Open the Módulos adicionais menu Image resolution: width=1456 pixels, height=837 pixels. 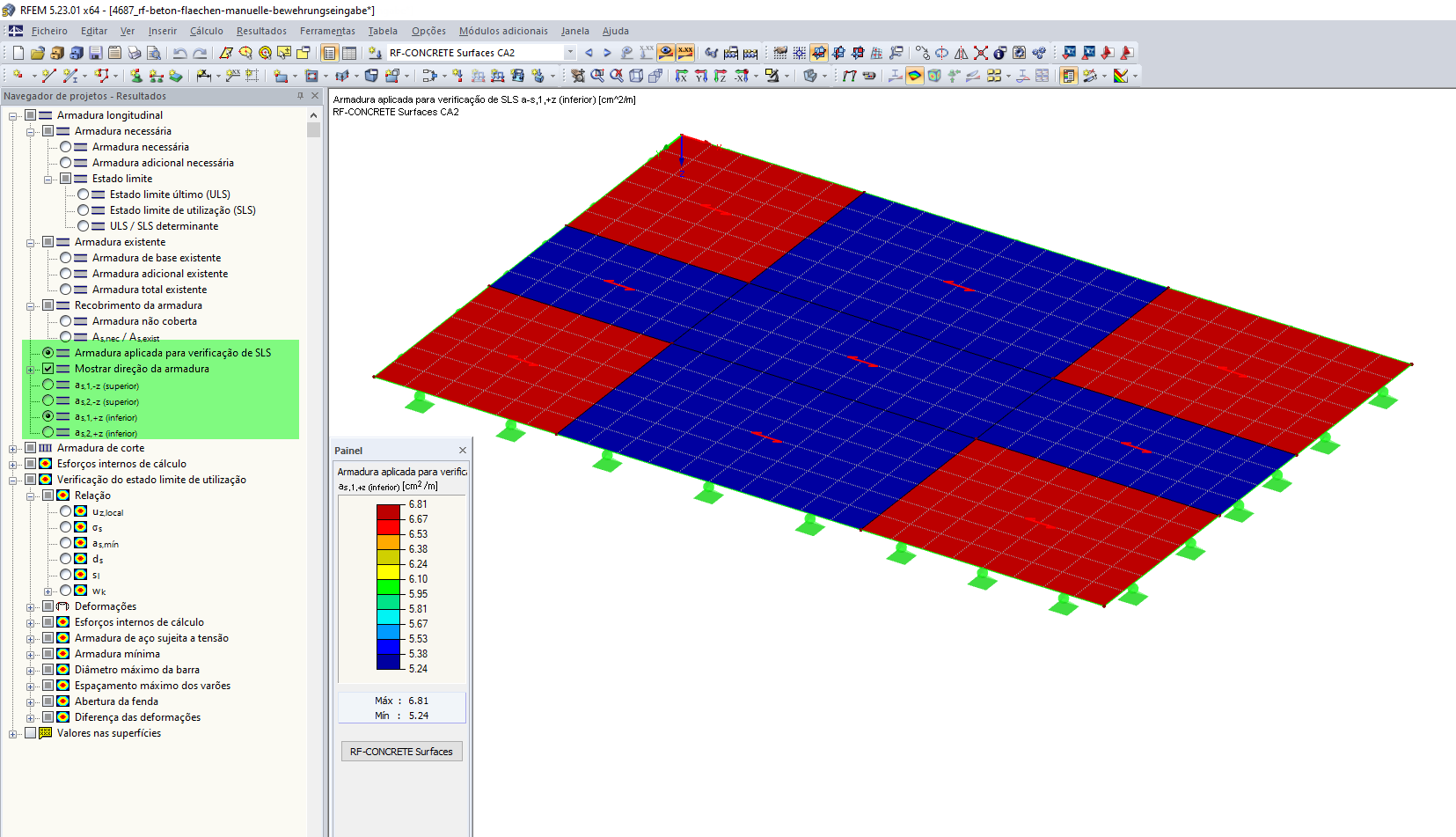(503, 31)
